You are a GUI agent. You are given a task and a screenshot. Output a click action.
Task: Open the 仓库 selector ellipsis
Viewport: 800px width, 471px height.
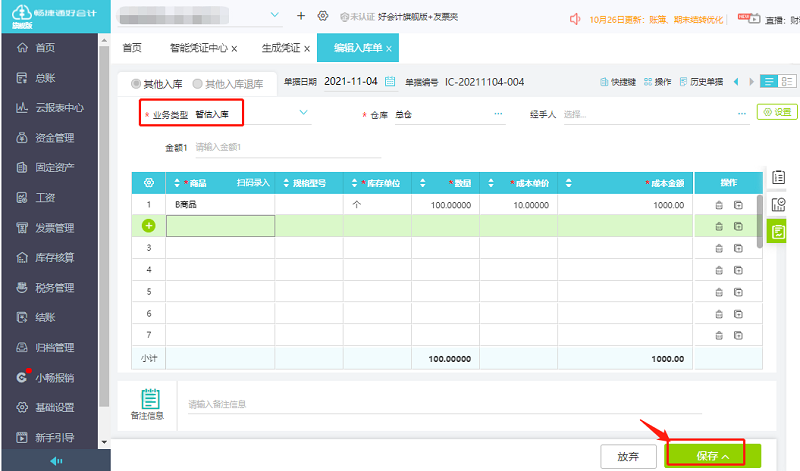(x=498, y=115)
